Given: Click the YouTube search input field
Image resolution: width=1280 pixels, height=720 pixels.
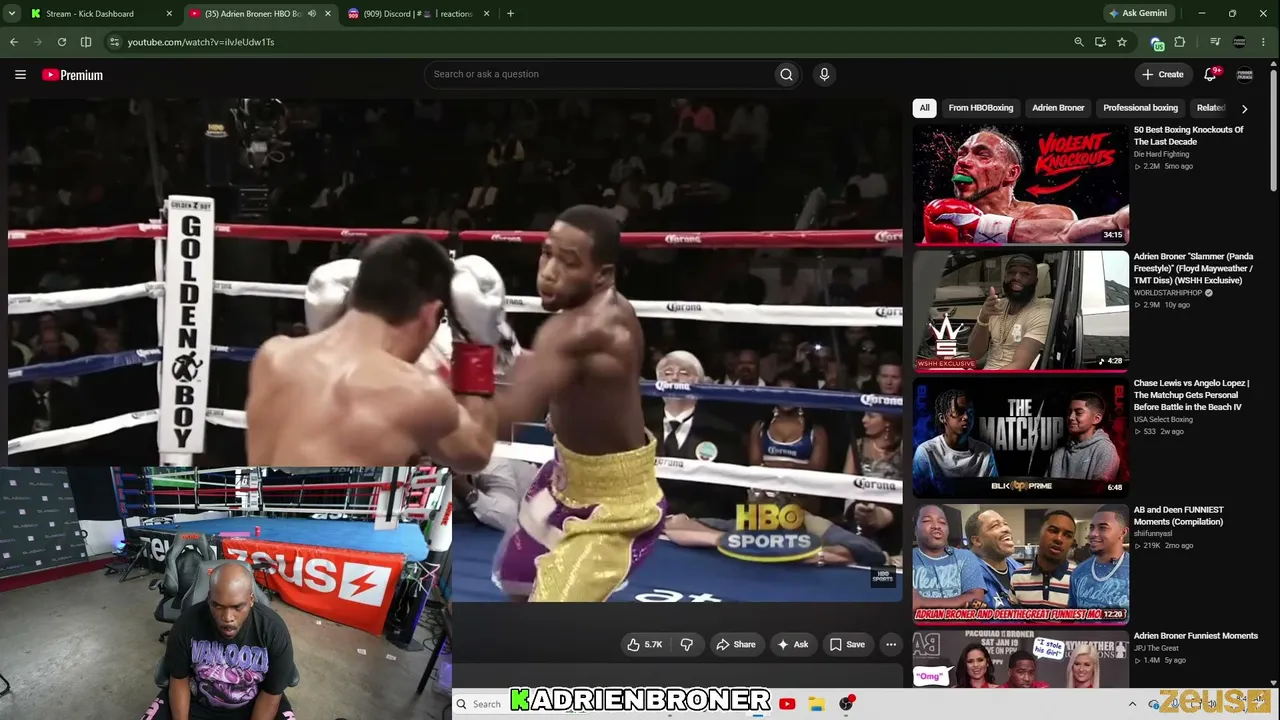Looking at the screenshot, I should (600, 74).
